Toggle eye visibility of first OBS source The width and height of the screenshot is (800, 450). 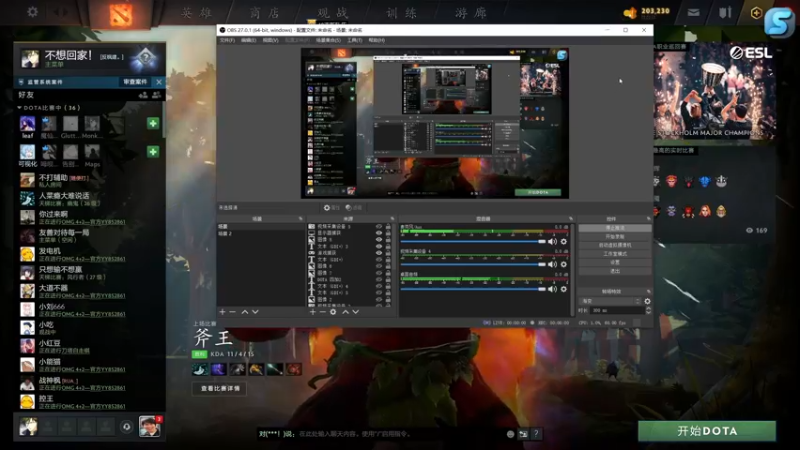tap(379, 226)
